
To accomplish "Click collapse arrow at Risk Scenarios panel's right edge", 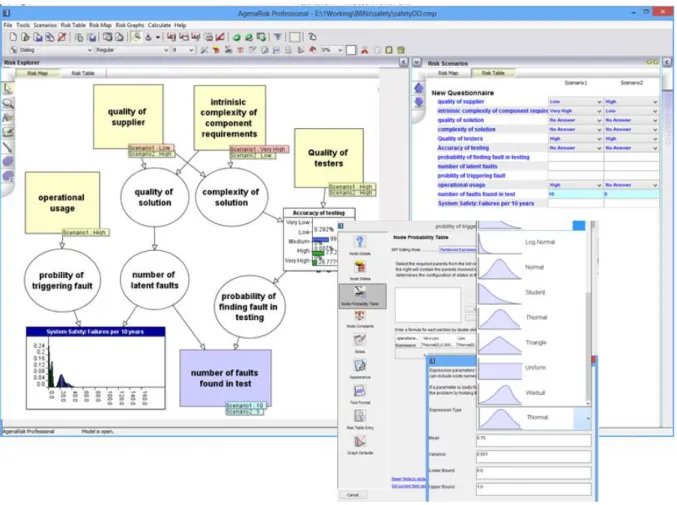I will coord(667,63).
